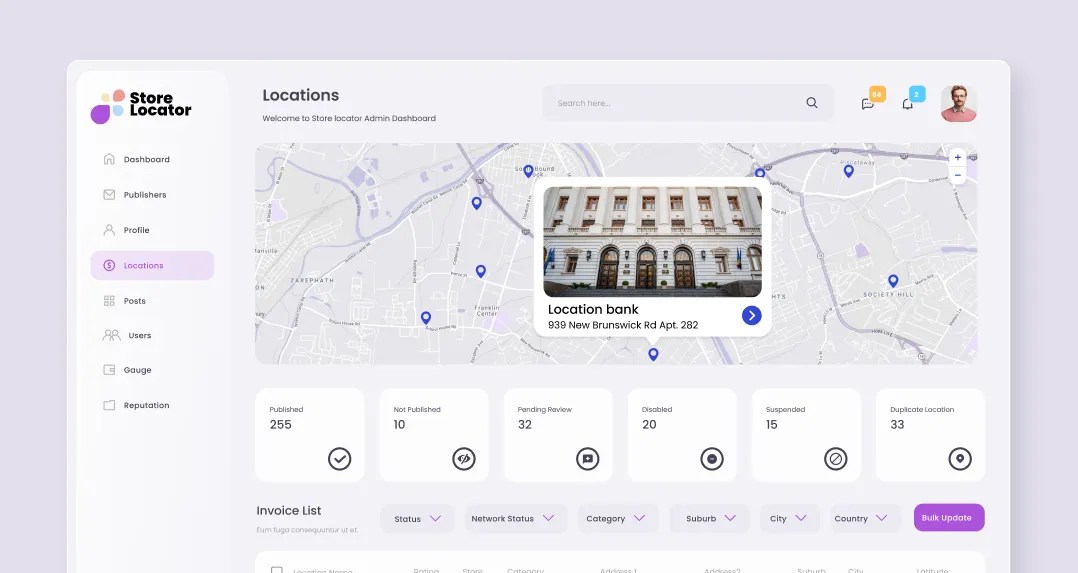Click the map pin below the bank popup
Viewport: 1078px width, 573px height.
click(653, 354)
